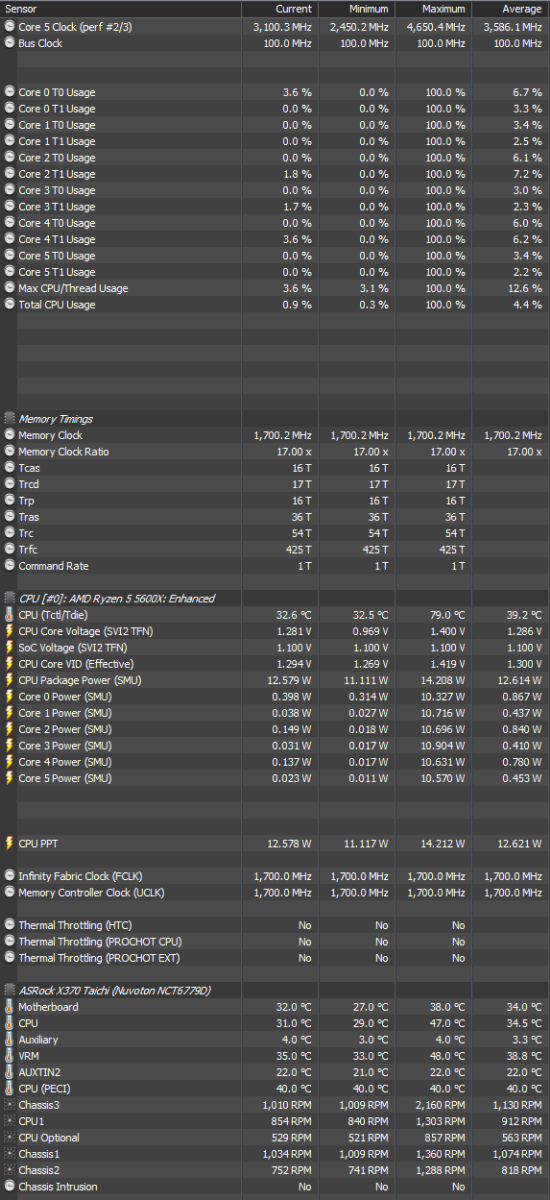Image resolution: width=550 pixels, height=1200 pixels.
Task: Select the Command Rate timing row
Action: pyautogui.click(x=275, y=566)
